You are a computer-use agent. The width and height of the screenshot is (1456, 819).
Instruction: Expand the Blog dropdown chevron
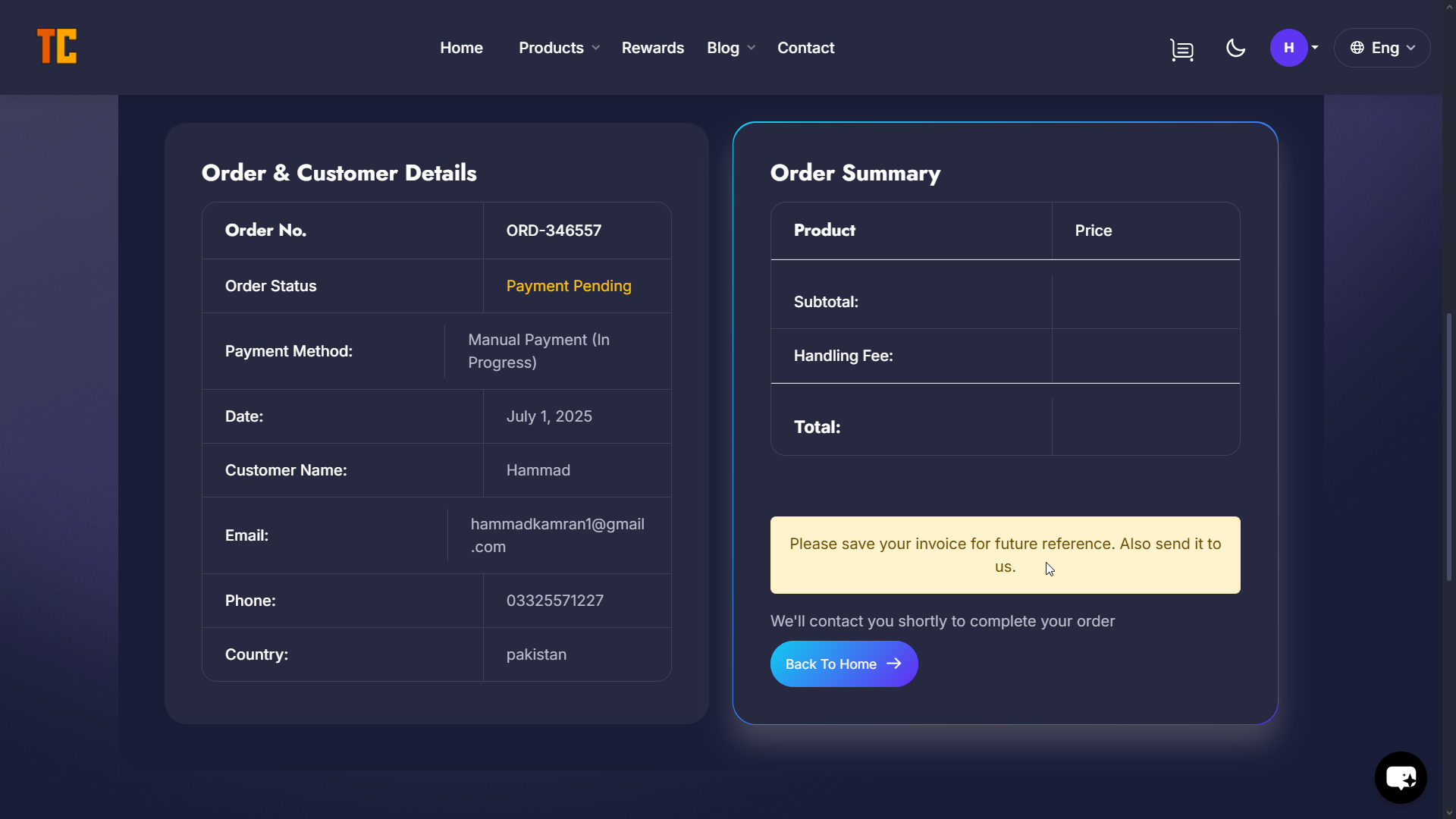pyautogui.click(x=752, y=48)
